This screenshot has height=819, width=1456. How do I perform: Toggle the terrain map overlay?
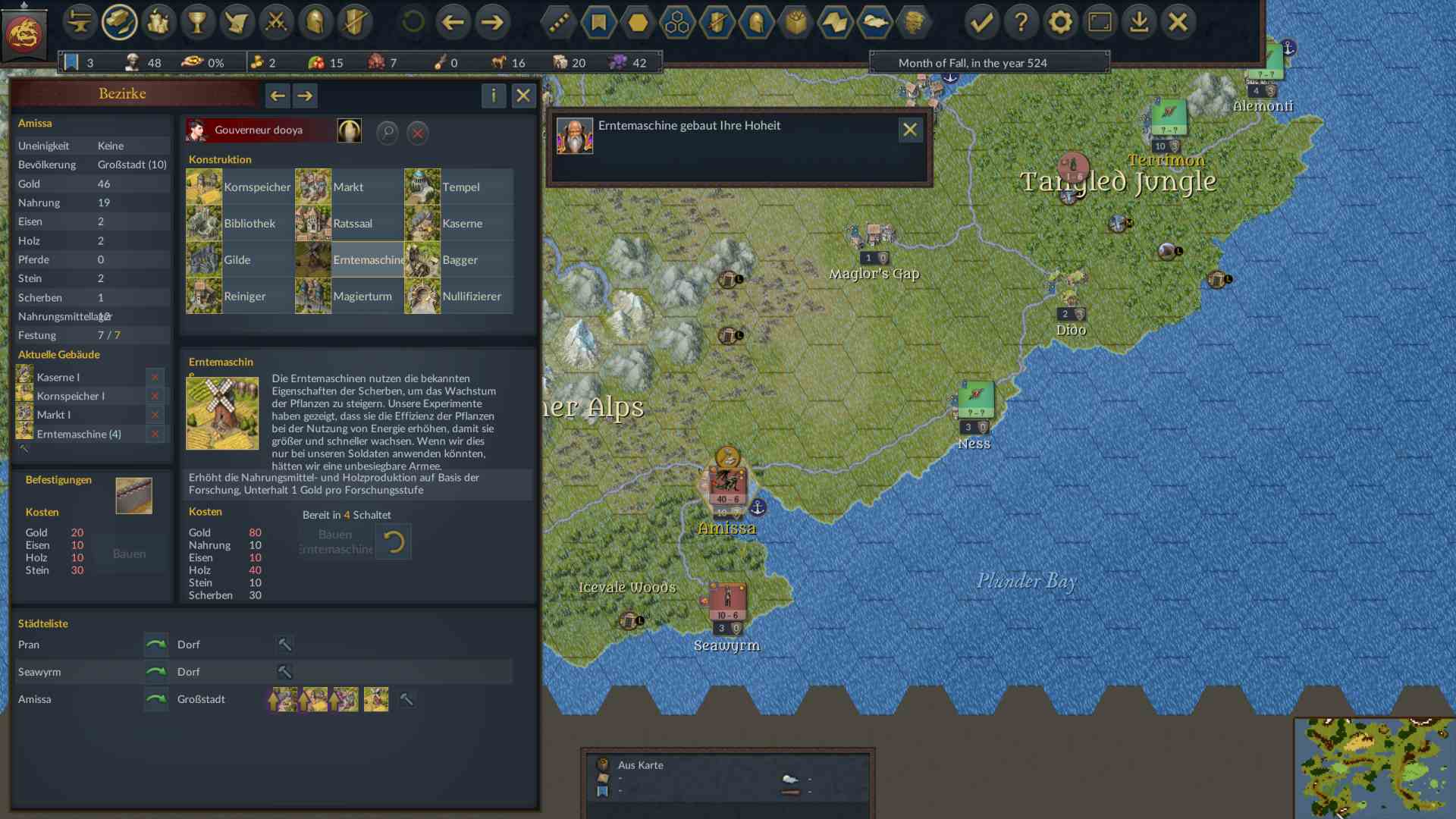click(x=835, y=23)
